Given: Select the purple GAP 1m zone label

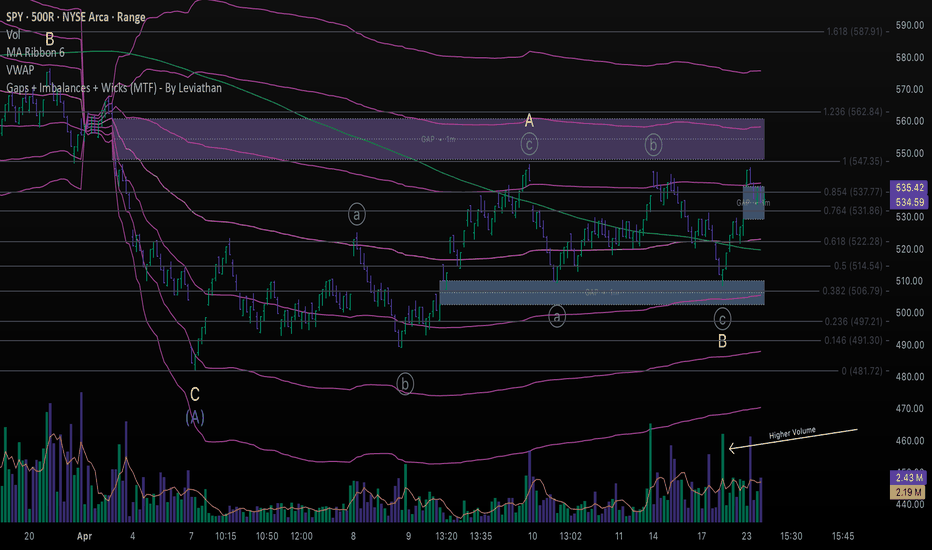Looking at the screenshot, I should pyautogui.click(x=438, y=139).
